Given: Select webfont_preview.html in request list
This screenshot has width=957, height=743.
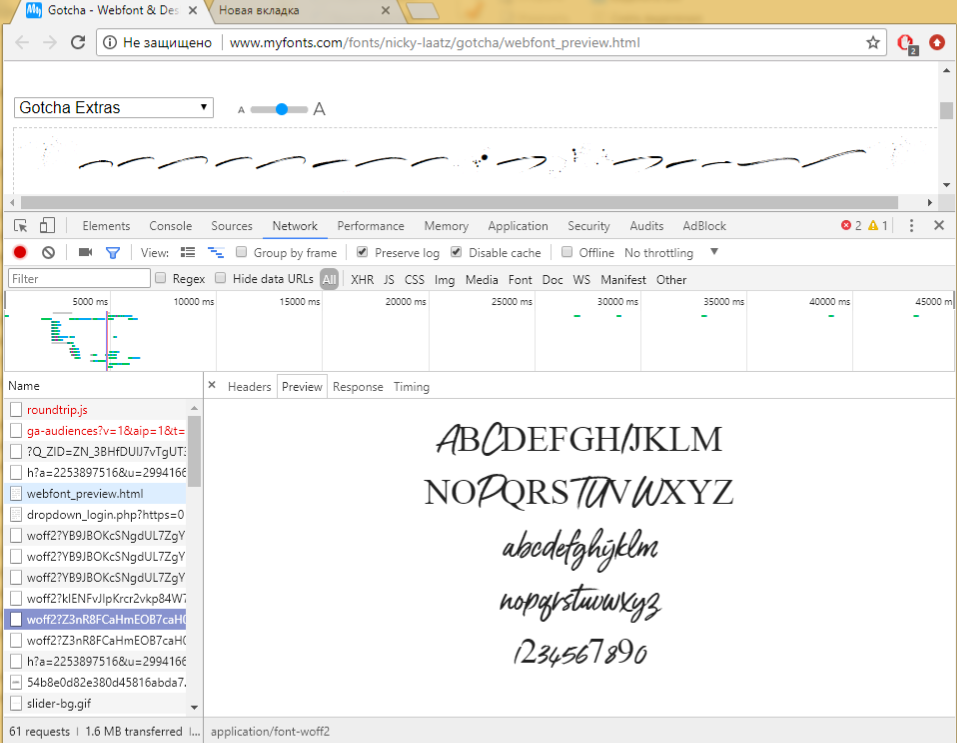Looking at the screenshot, I should [x=96, y=494].
